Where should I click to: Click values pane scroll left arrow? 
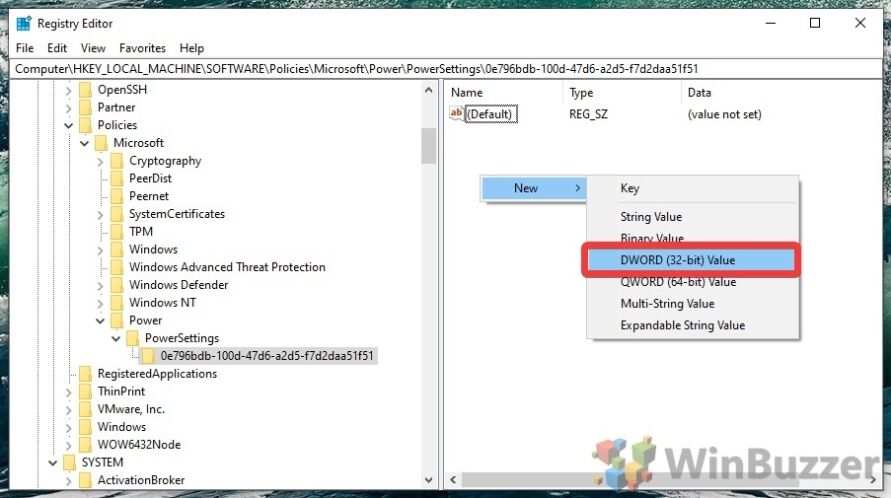click(x=453, y=480)
